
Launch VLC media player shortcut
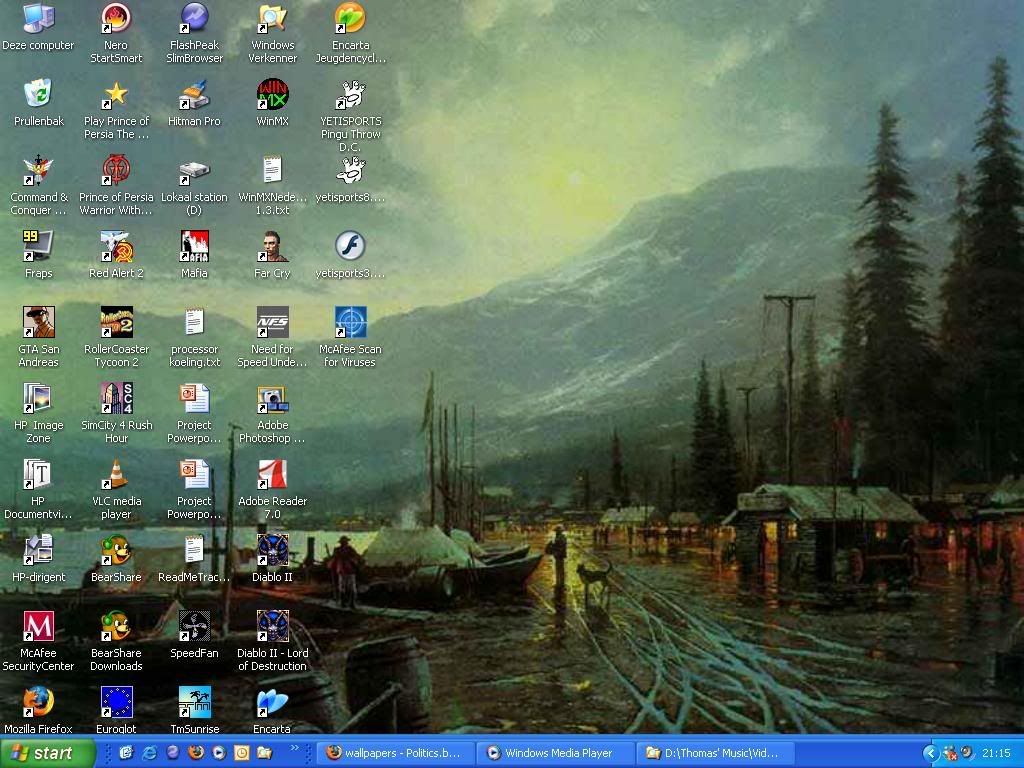click(116, 474)
